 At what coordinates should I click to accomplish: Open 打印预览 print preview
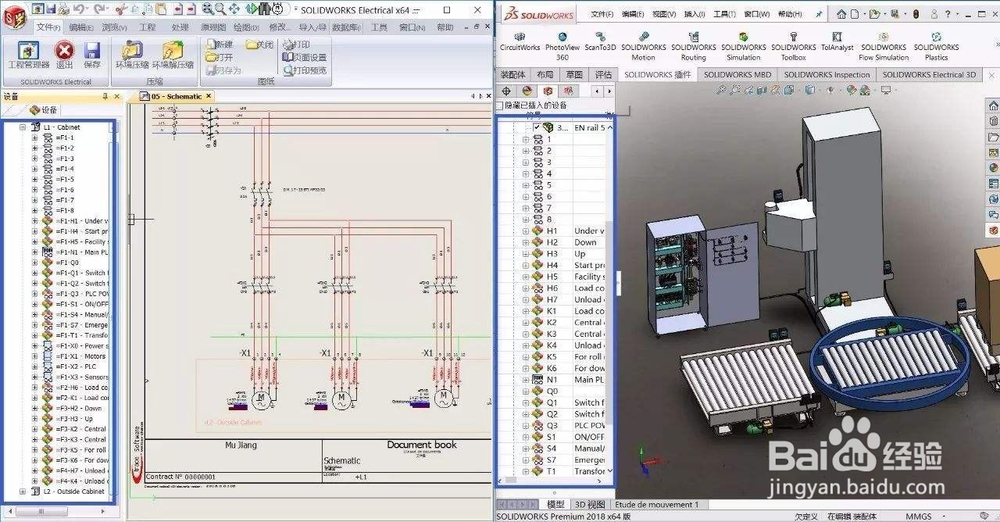(305, 70)
